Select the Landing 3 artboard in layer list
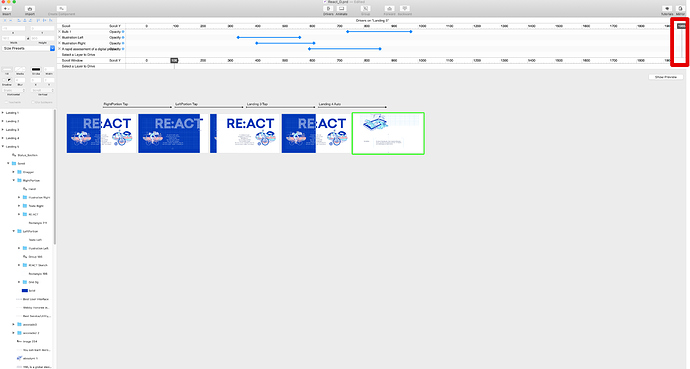The width and height of the screenshot is (690, 369). click(x=12, y=130)
